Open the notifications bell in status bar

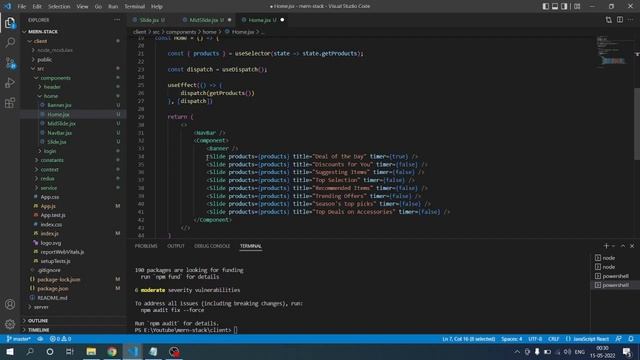click(x=631, y=339)
